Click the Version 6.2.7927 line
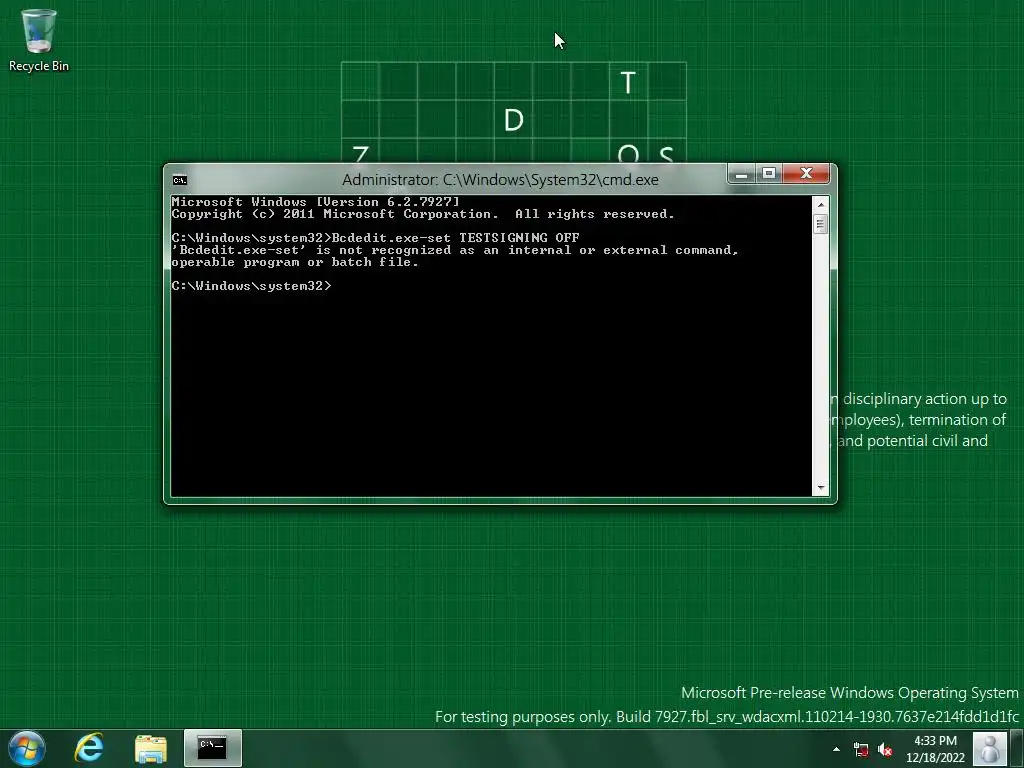Image resolution: width=1024 pixels, height=768 pixels. pos(315,202)
